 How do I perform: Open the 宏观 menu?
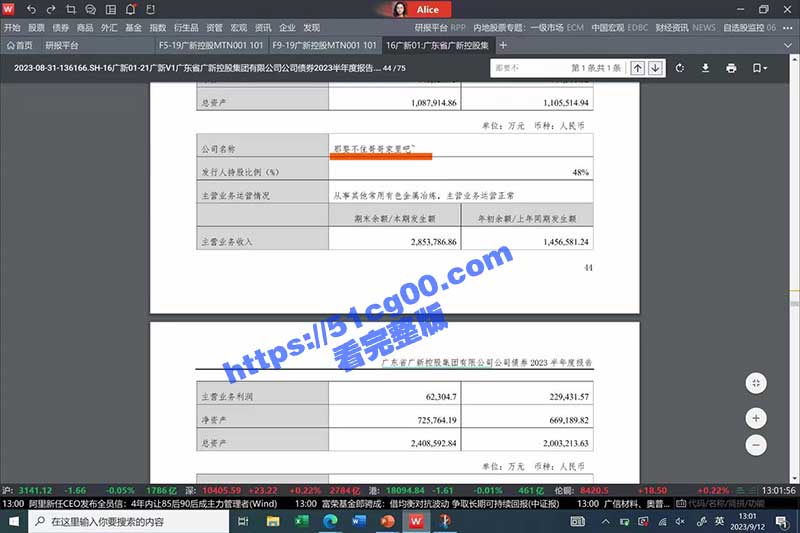(x=239, y=28)
